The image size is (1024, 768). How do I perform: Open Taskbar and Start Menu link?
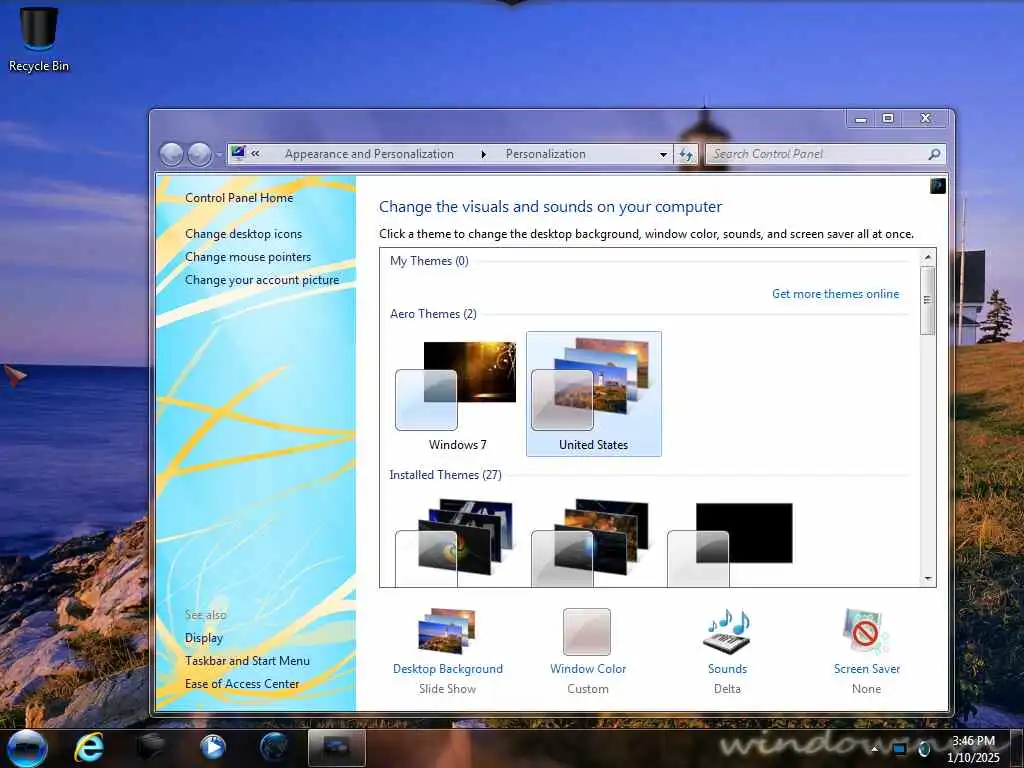(x=248, y=661)
